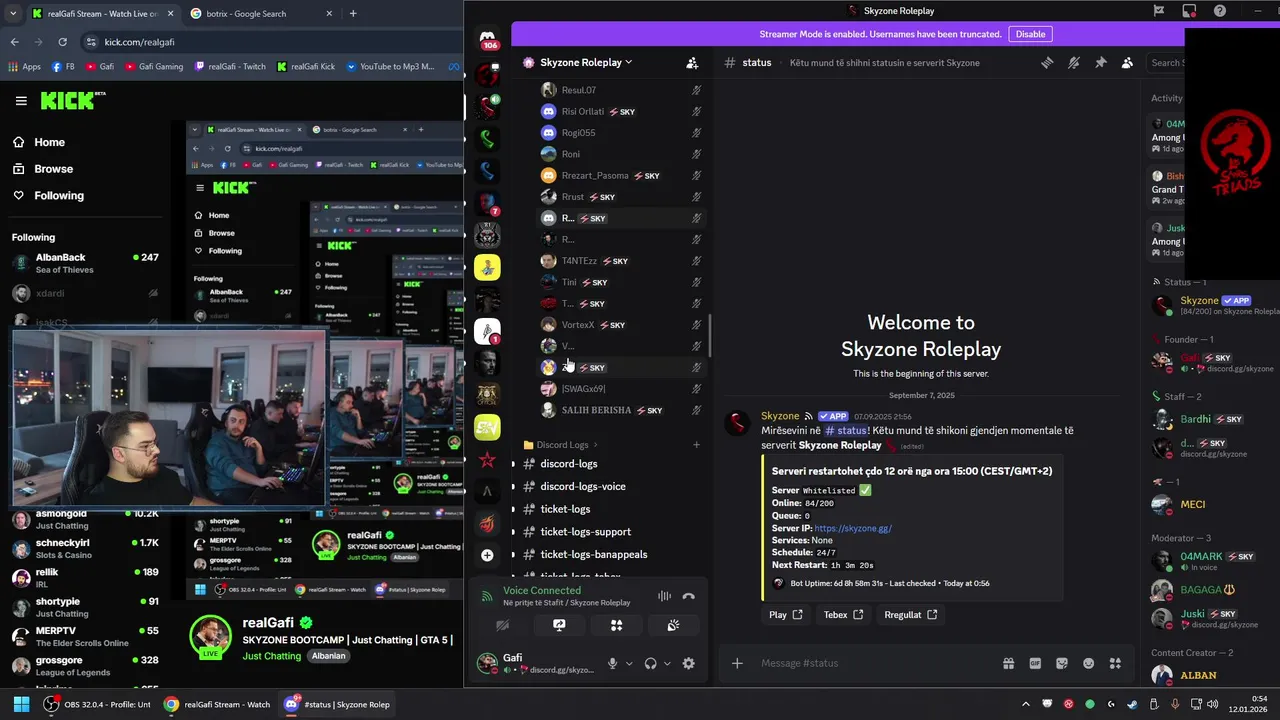The image size is (1280, 720).
Task: Open the yellow Snapchat-style server icon
Action: click(487, 267)
